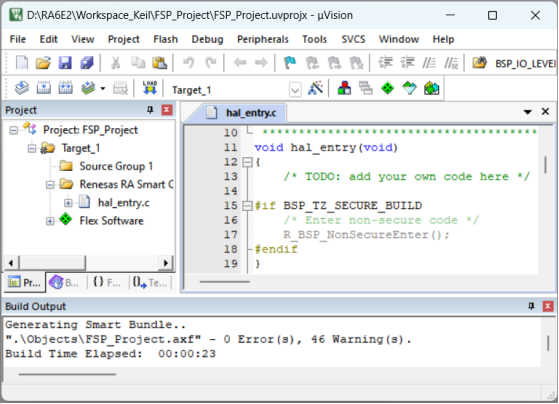
Task: Open a file with the folder icon
Action: click(43, 63)
